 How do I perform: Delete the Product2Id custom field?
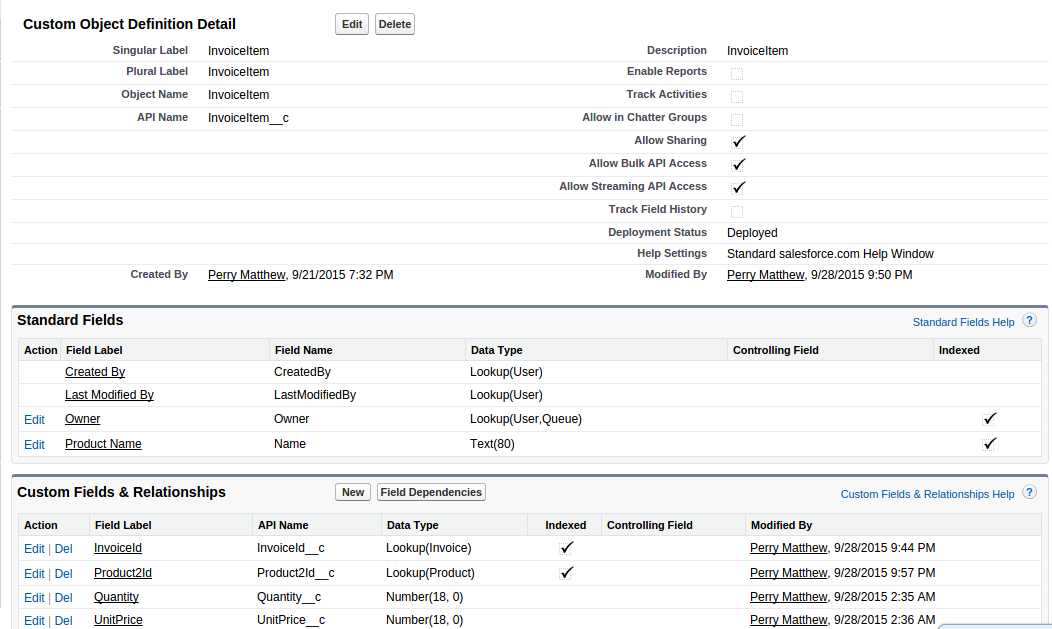click(64, 574)
